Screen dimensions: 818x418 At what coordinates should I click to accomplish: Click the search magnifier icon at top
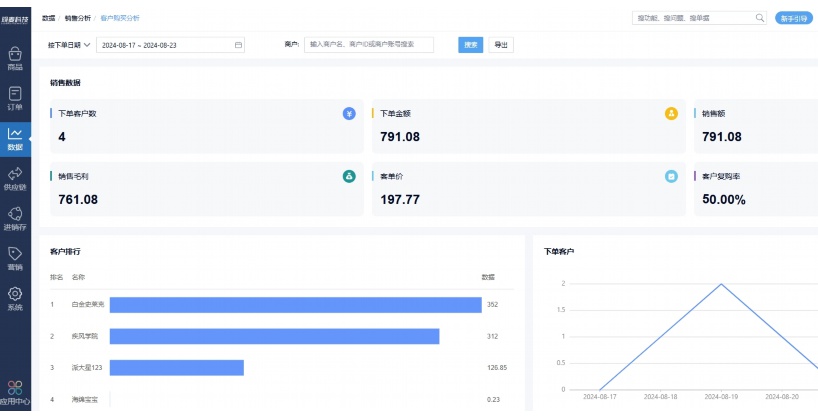click(759, 18)
